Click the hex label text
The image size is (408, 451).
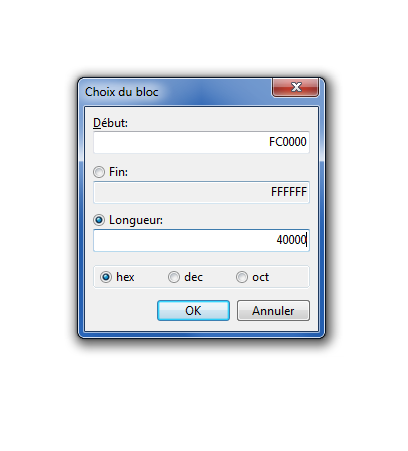tap(125, 277)
